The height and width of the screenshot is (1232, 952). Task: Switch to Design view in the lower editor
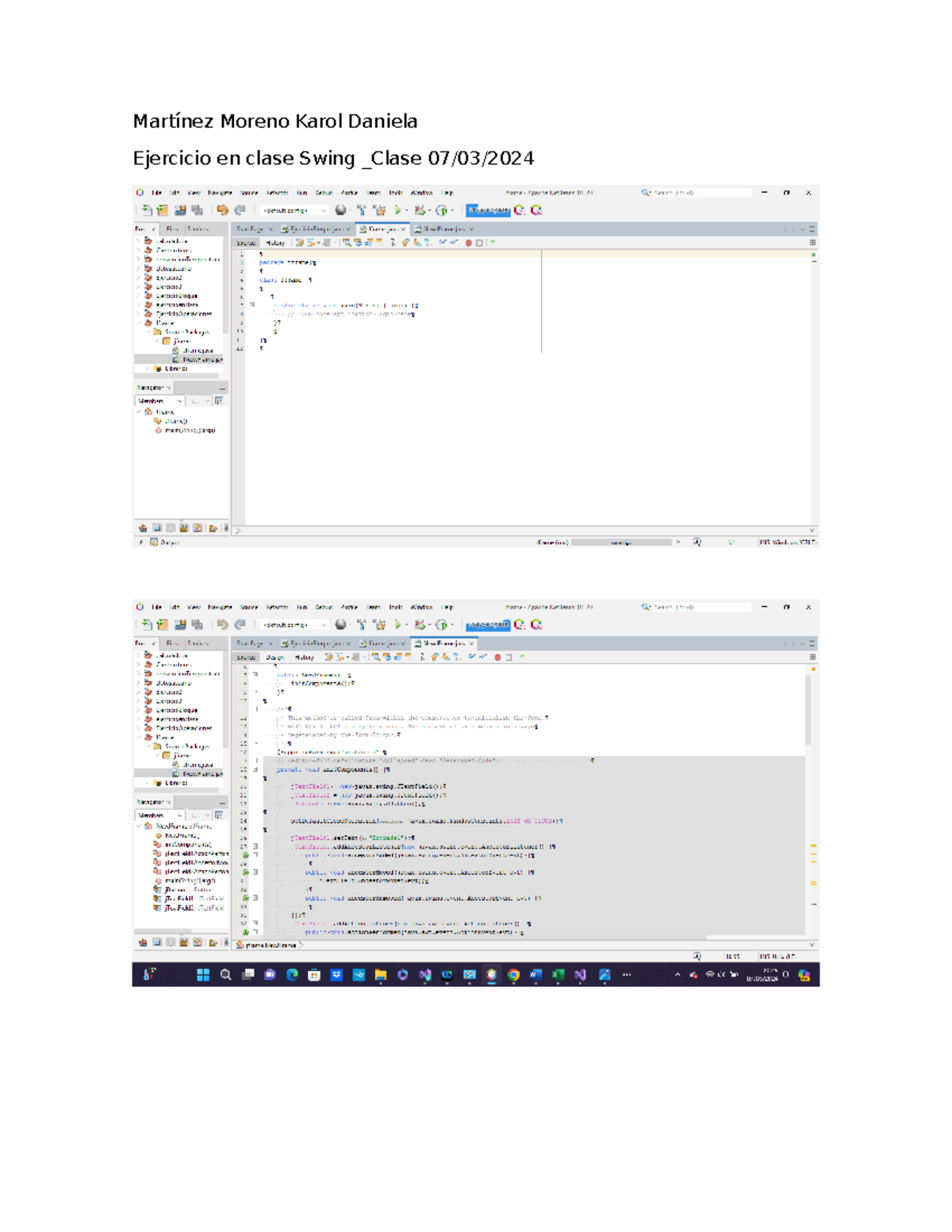tap(274, 658)
